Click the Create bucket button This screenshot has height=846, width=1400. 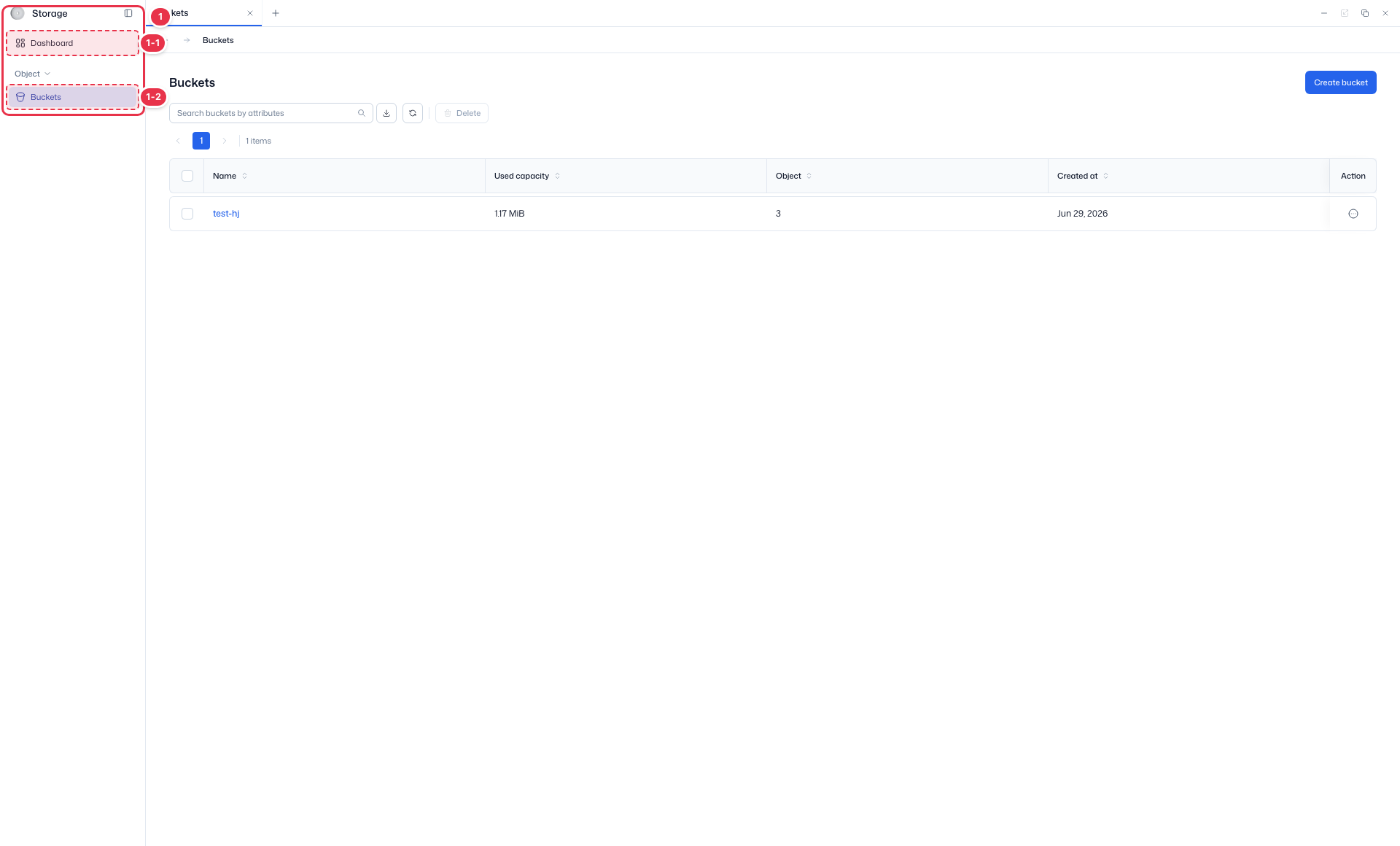(x=1340, y=82)
